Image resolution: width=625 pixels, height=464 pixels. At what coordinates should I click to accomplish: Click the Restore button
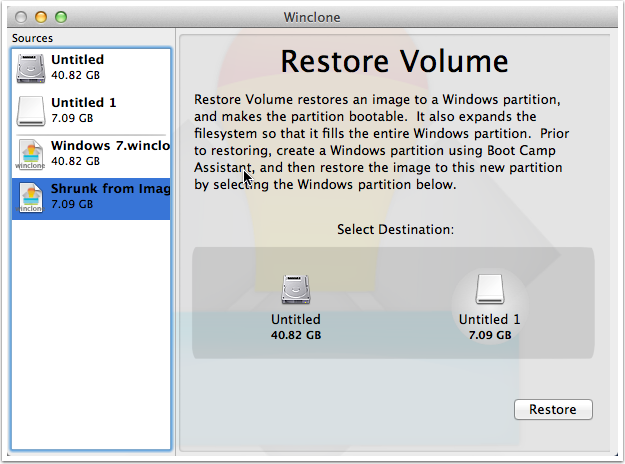(553, 409)
